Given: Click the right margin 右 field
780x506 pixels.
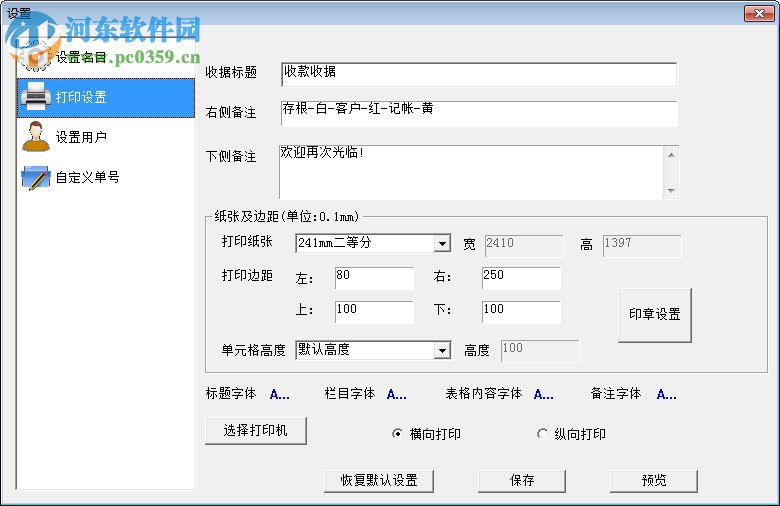Looking at the screenshot, I should click(521, 278).
